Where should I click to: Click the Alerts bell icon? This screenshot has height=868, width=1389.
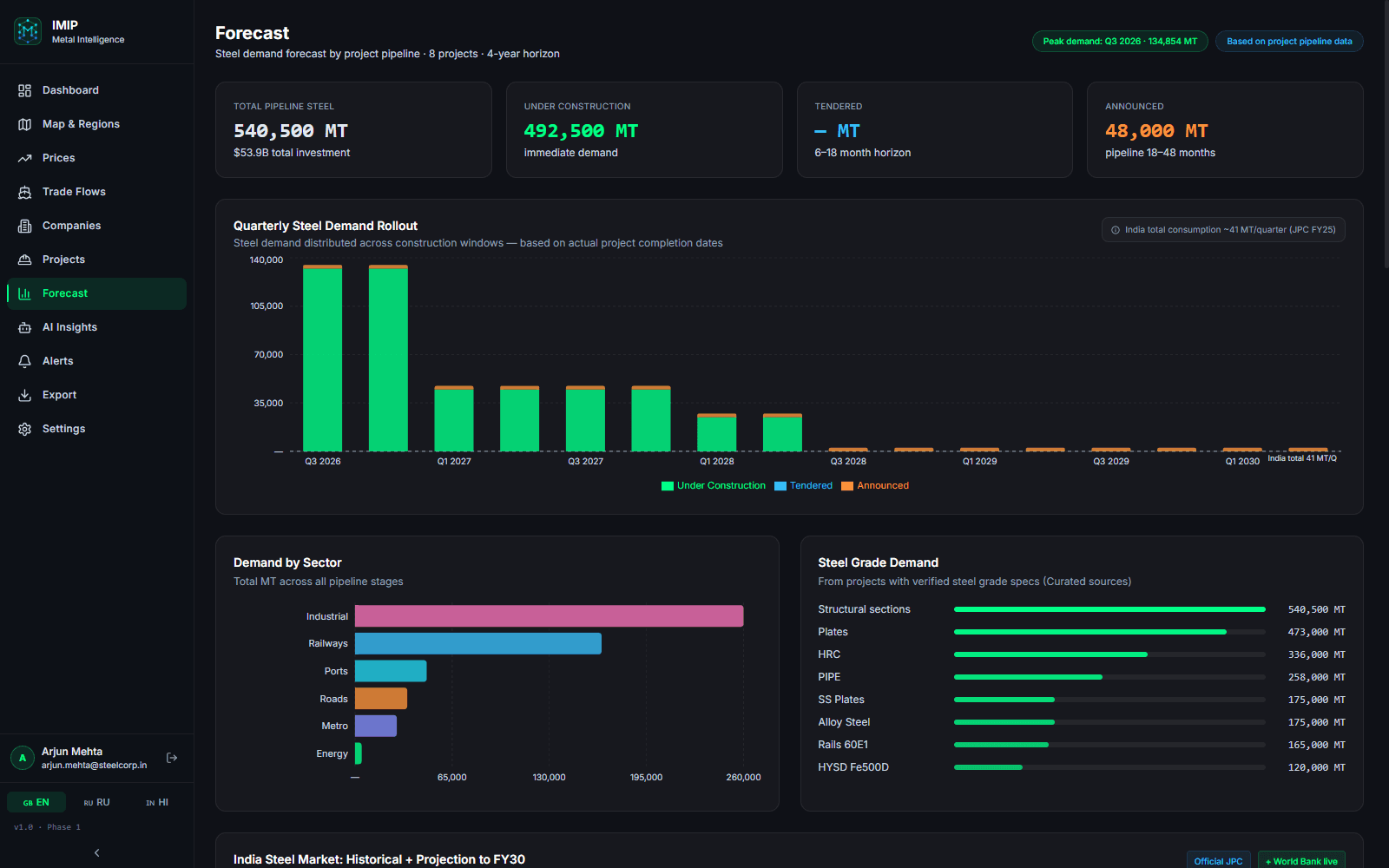tap(24, 361)
